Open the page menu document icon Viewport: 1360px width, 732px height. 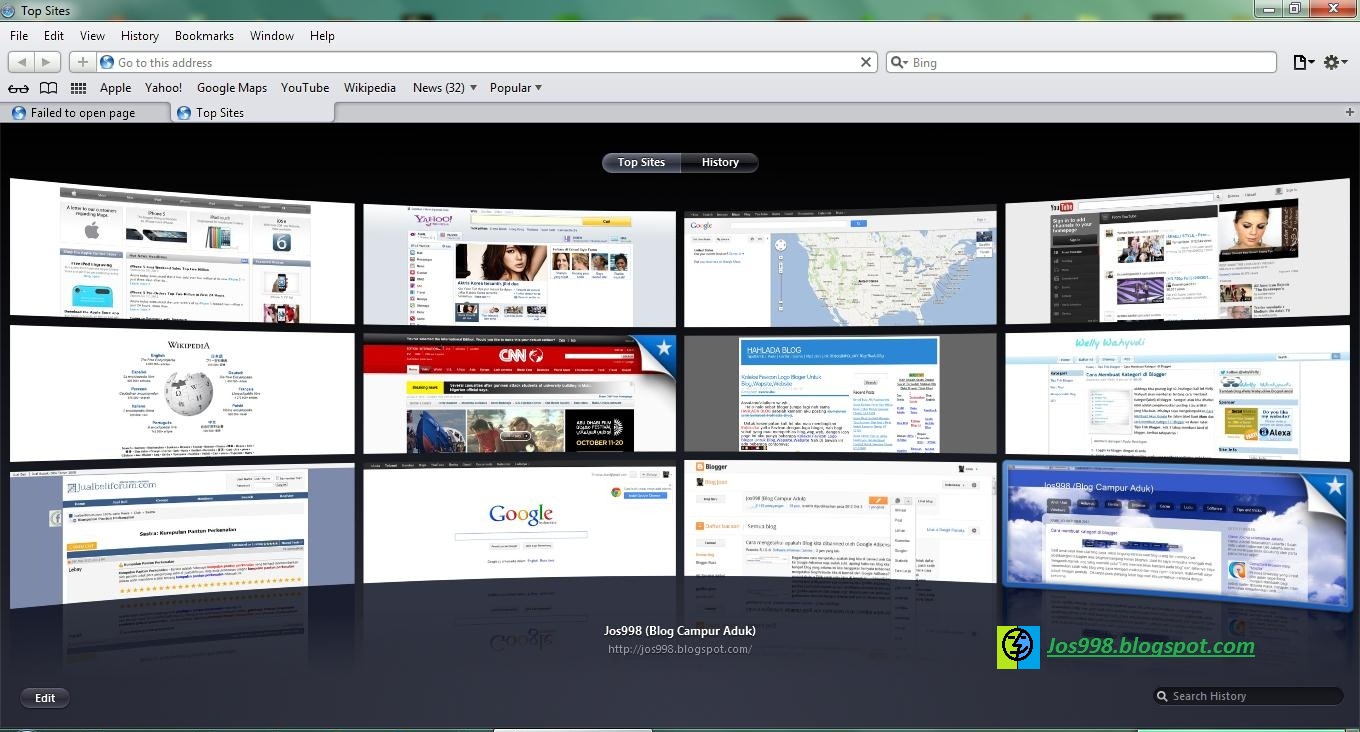click(x=1303, y=62)
